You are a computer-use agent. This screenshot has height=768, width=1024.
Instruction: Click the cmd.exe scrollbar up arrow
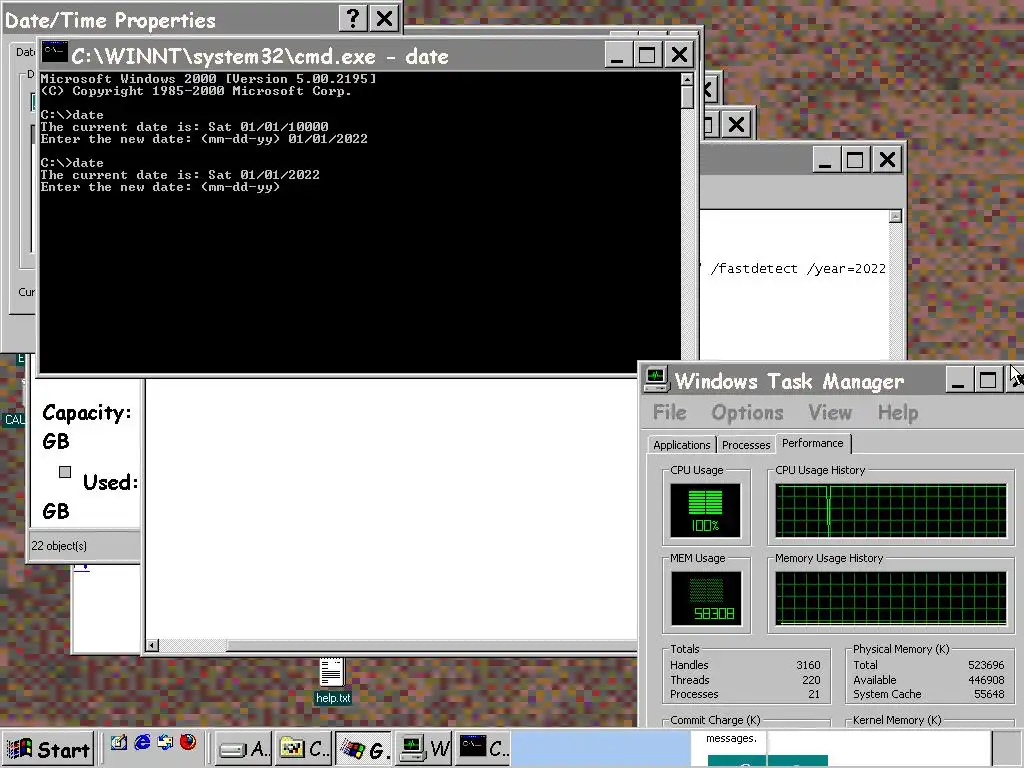[x=686, y=79]
